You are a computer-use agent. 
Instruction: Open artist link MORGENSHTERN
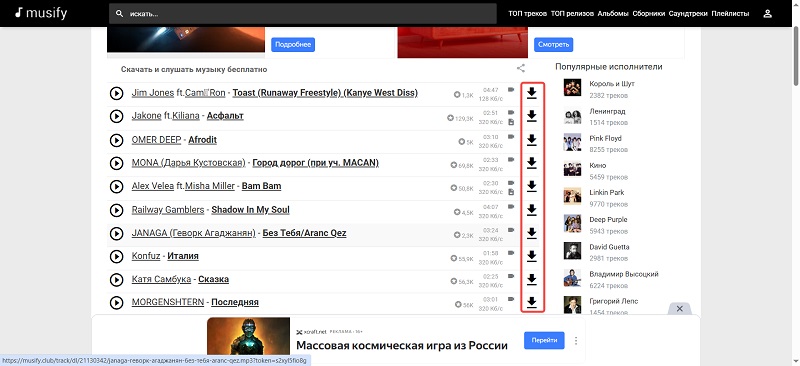tap(168, 302)
